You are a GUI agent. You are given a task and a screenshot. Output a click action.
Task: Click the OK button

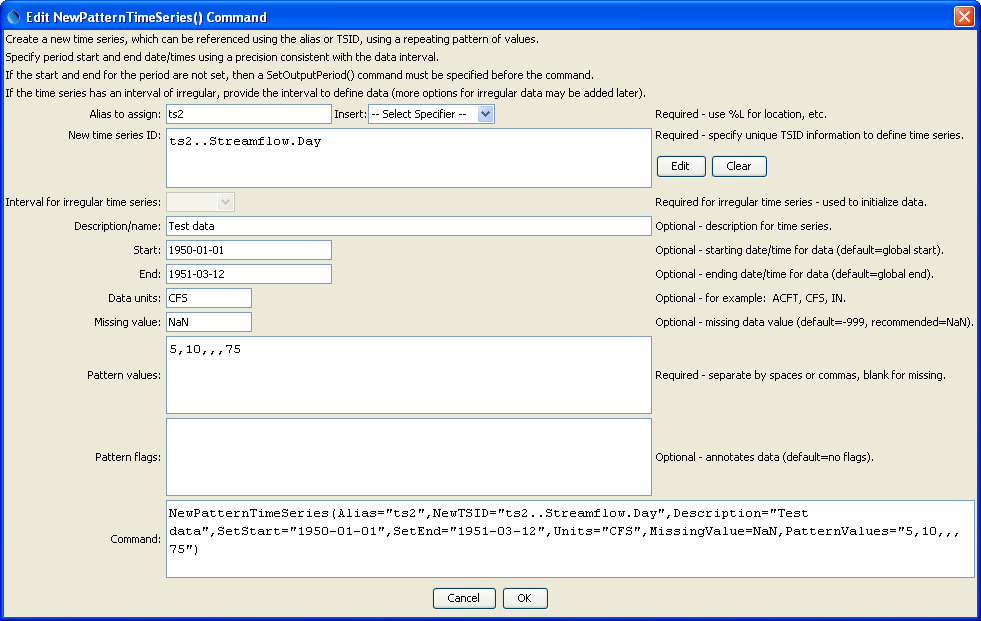pos(525,598)
